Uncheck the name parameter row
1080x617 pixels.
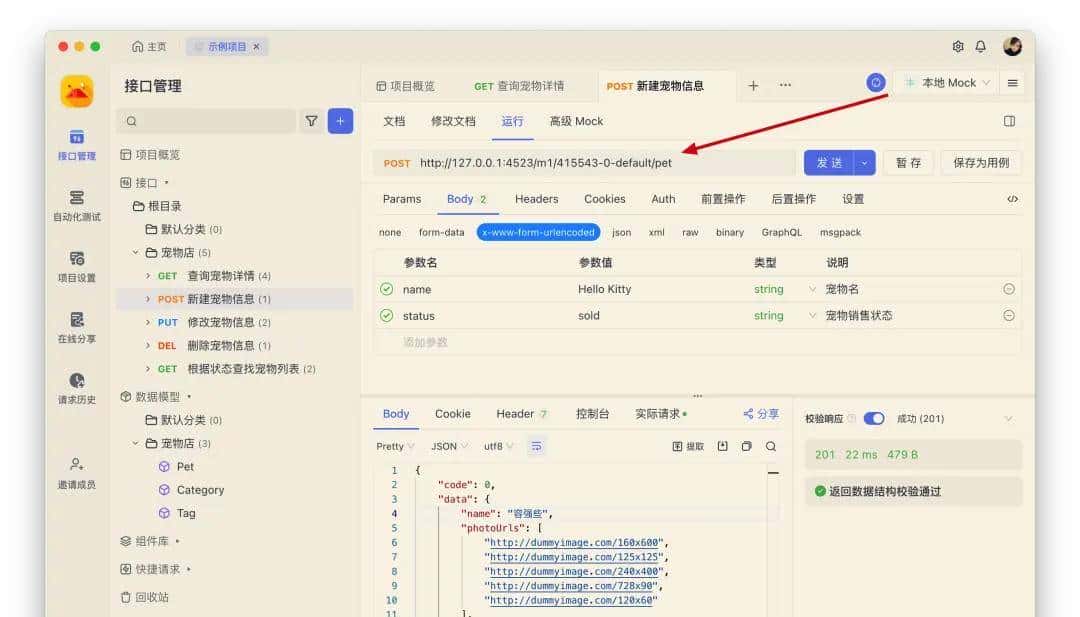pos(388,289)
